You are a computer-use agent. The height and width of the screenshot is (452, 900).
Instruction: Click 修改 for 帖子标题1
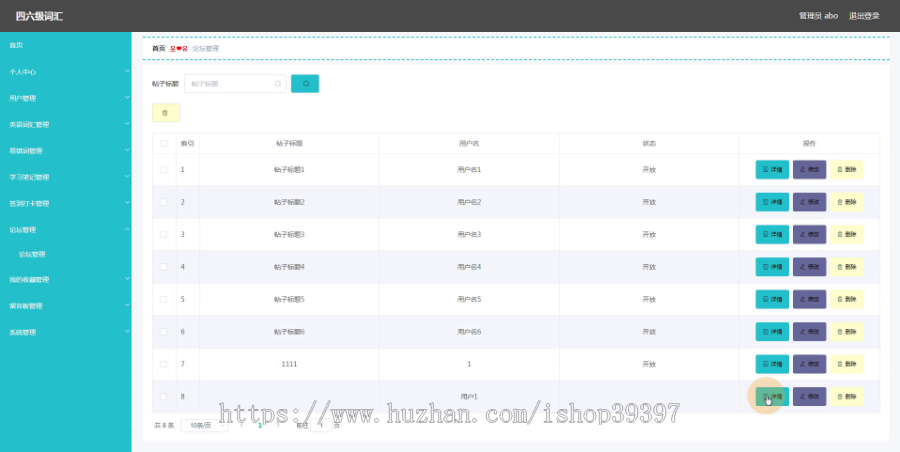click(809, 170)
